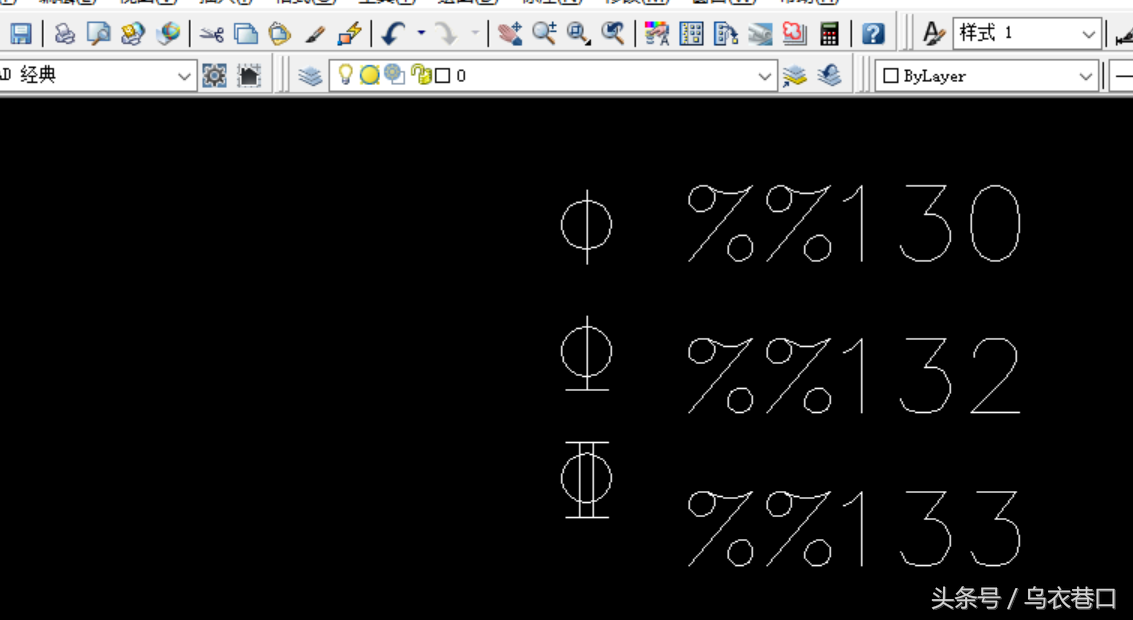Open the ByLayer color control dropdown
Screen dimensions: 1133x620
click(x=987, y=75)
